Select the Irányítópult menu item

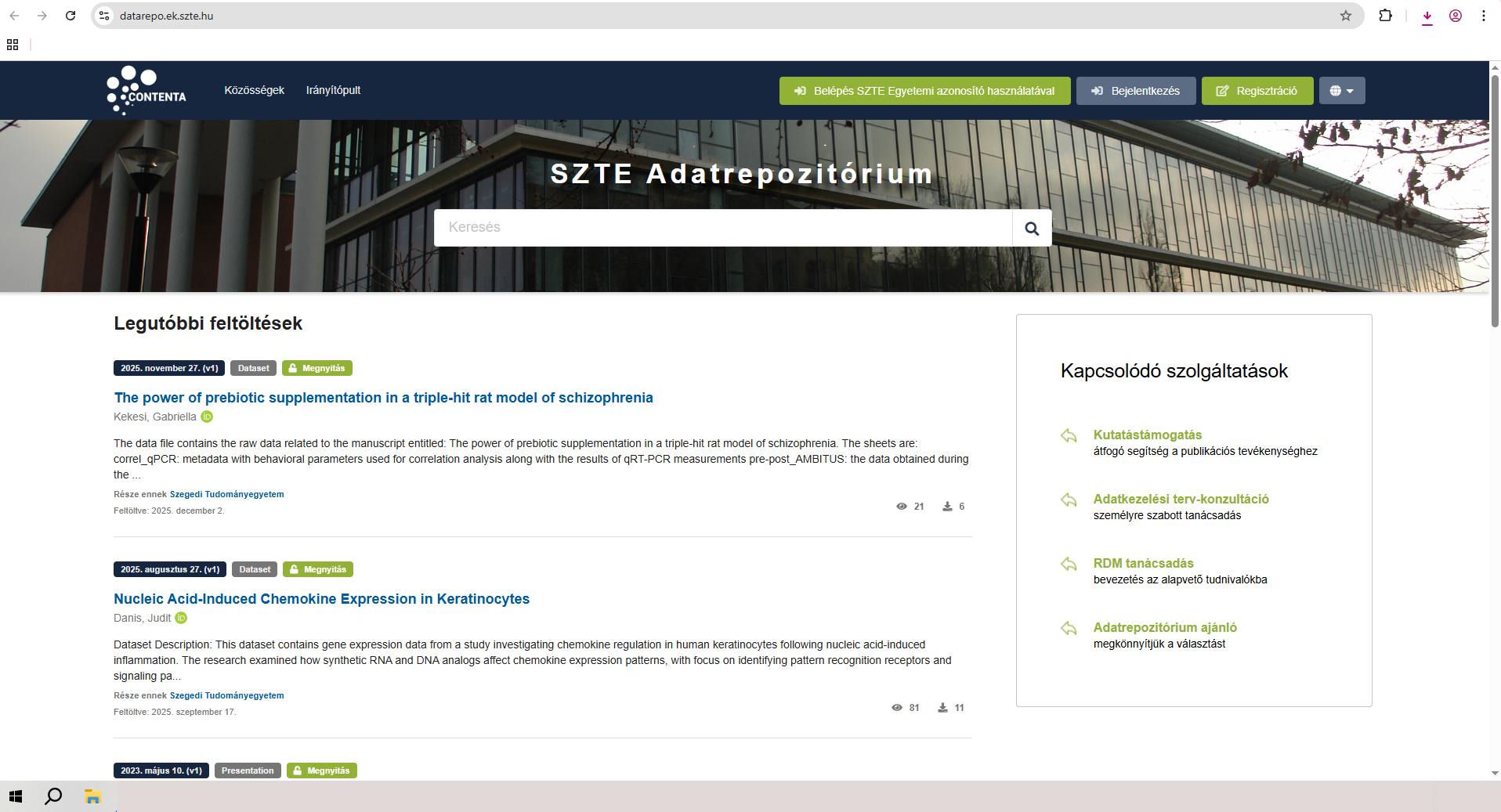click(x=334, y=90)
